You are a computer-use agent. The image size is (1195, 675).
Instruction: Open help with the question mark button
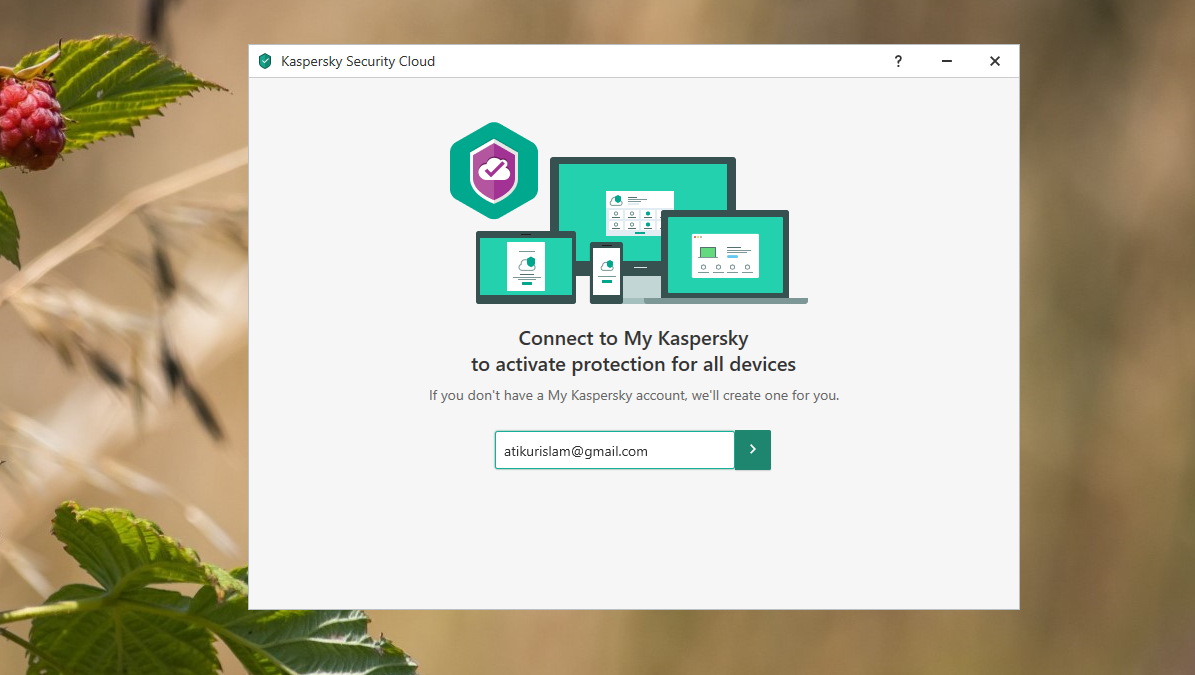[898, 61]
